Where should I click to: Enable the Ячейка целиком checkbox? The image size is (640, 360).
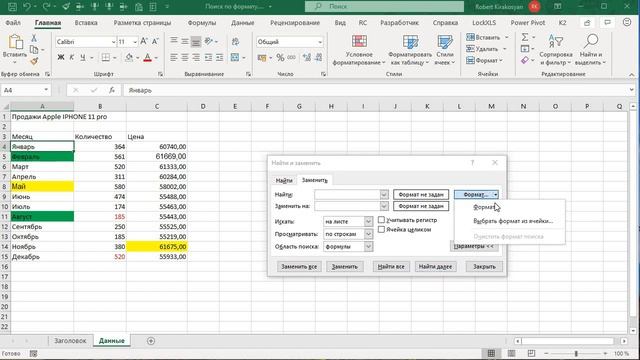[381, 229]
